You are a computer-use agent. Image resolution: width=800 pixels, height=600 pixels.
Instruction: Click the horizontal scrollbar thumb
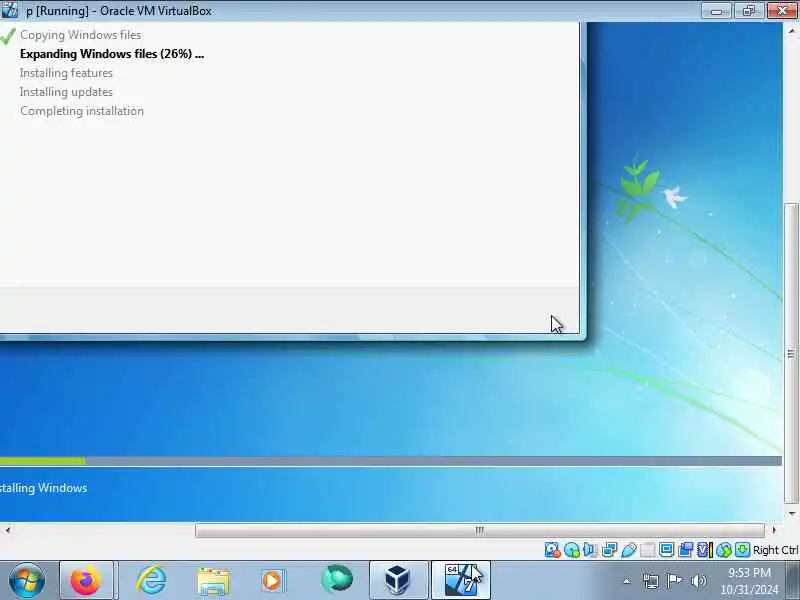point(480,531)
